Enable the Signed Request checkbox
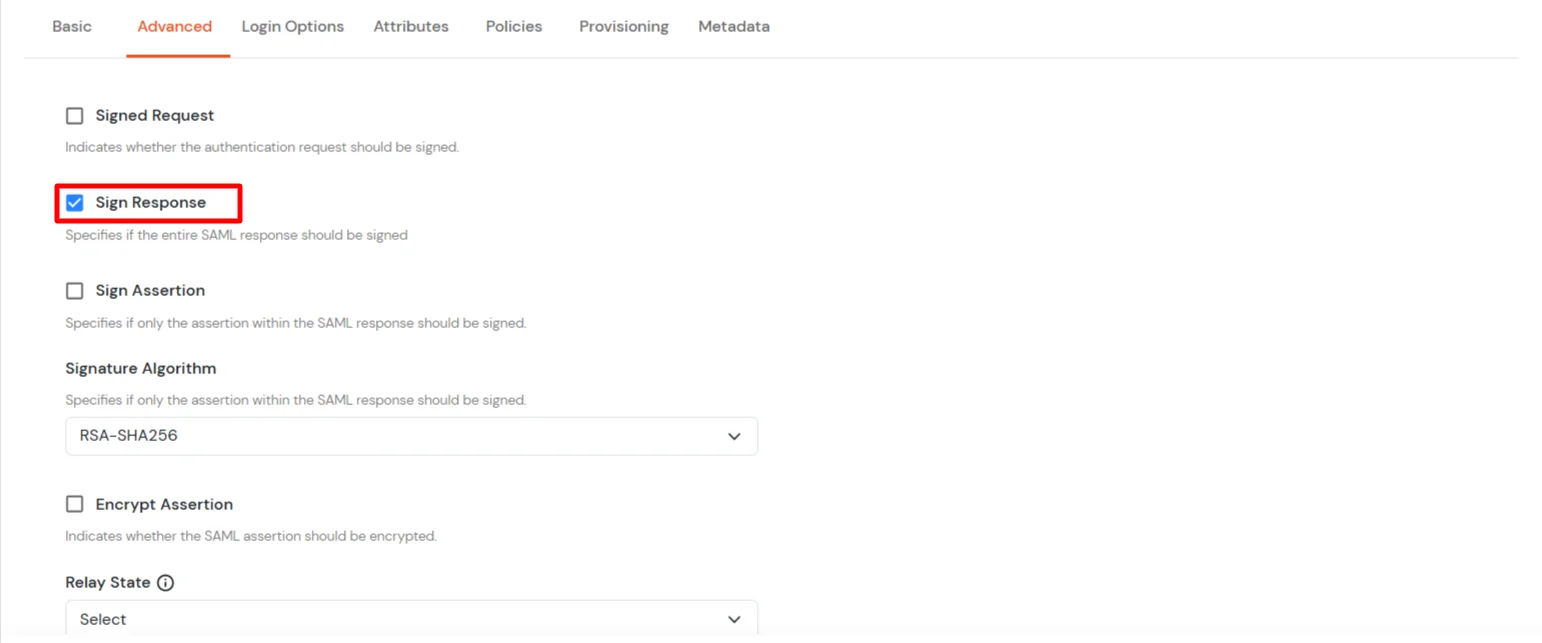The width and height of the screenshot is (1542, 643). pyautogui.click(x=74, y=115)
